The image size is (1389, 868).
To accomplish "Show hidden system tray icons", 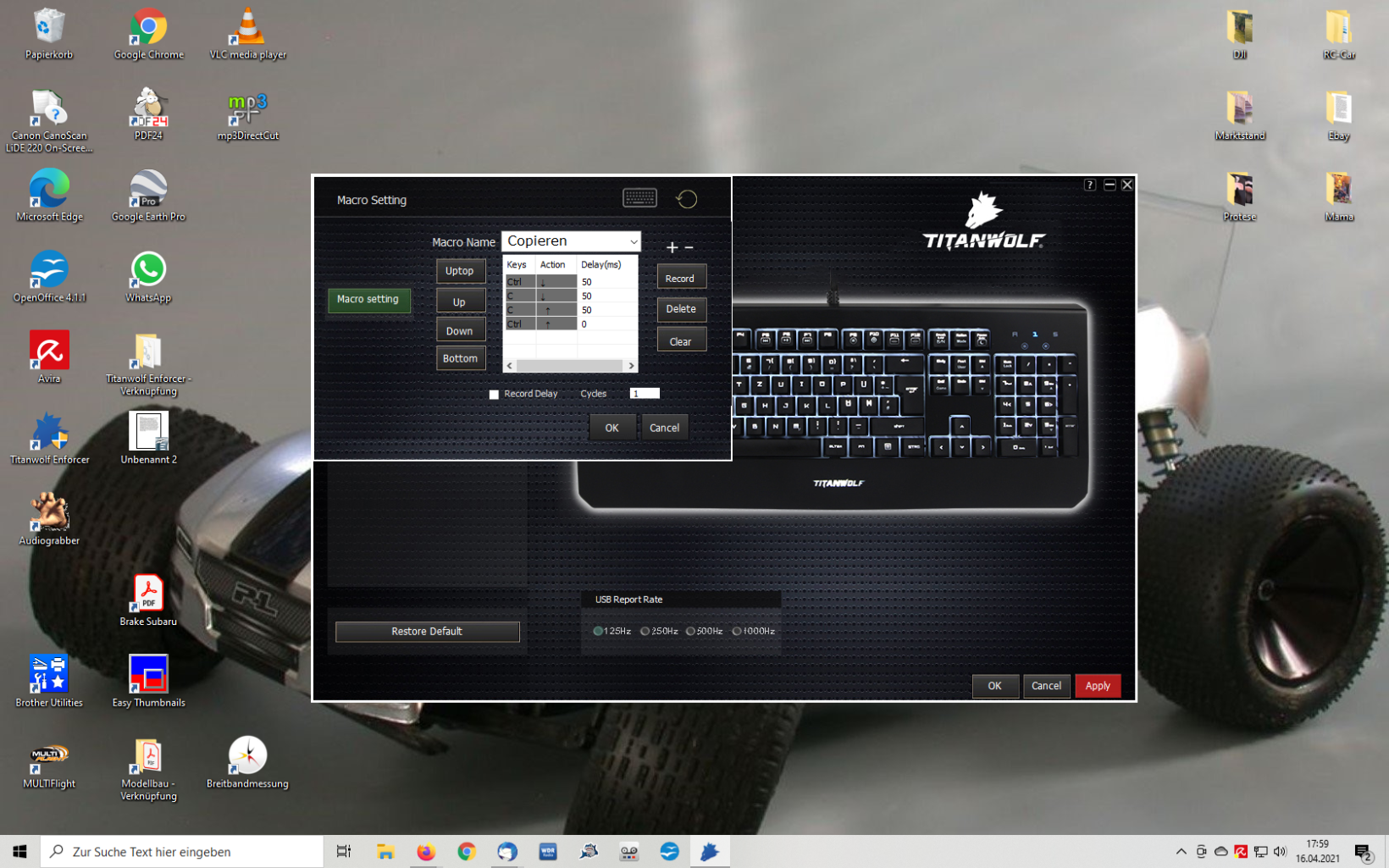I will pos(1181,852).
